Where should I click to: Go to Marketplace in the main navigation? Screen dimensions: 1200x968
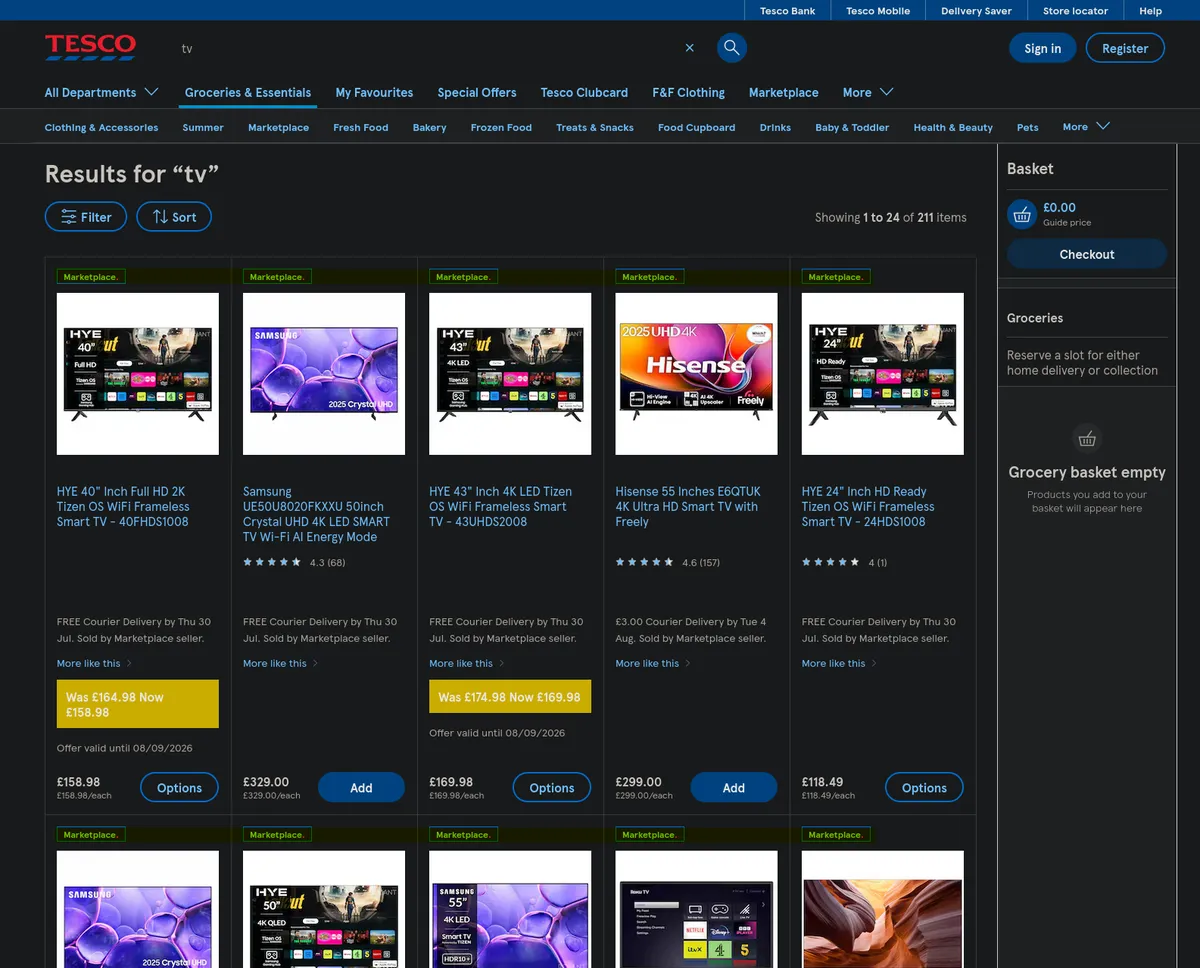(x=784, y=92)
